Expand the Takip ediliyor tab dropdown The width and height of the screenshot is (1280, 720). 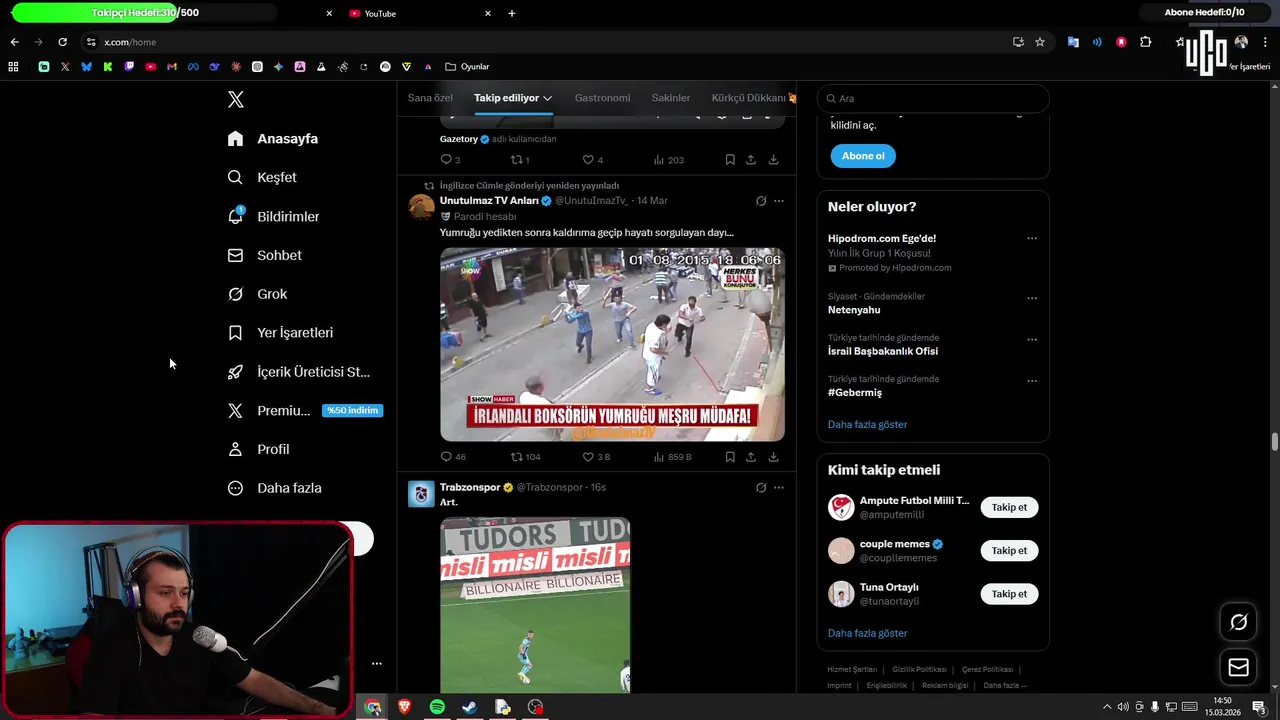(547, 98)
